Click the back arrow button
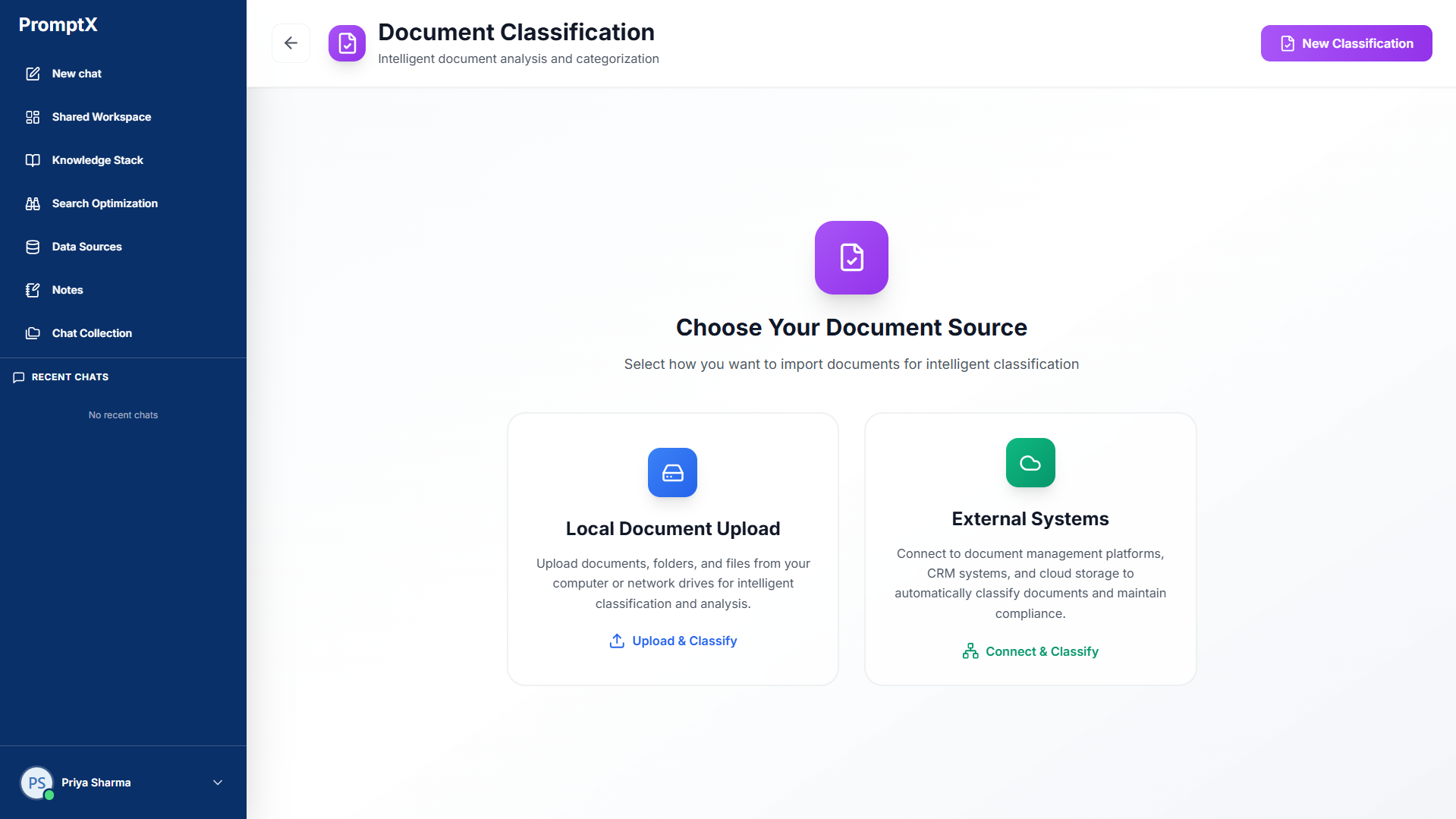The height and width of the screenshot is (819, 1456). point(291,43)
